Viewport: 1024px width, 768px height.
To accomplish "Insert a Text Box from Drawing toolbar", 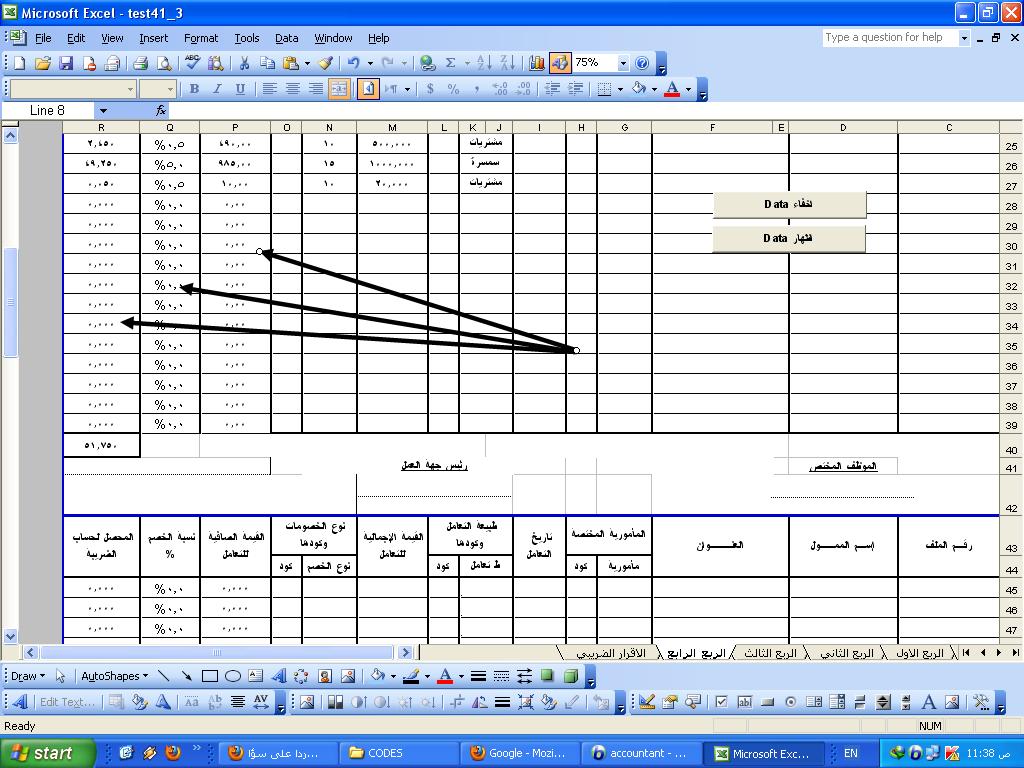I will coord(256,677).
